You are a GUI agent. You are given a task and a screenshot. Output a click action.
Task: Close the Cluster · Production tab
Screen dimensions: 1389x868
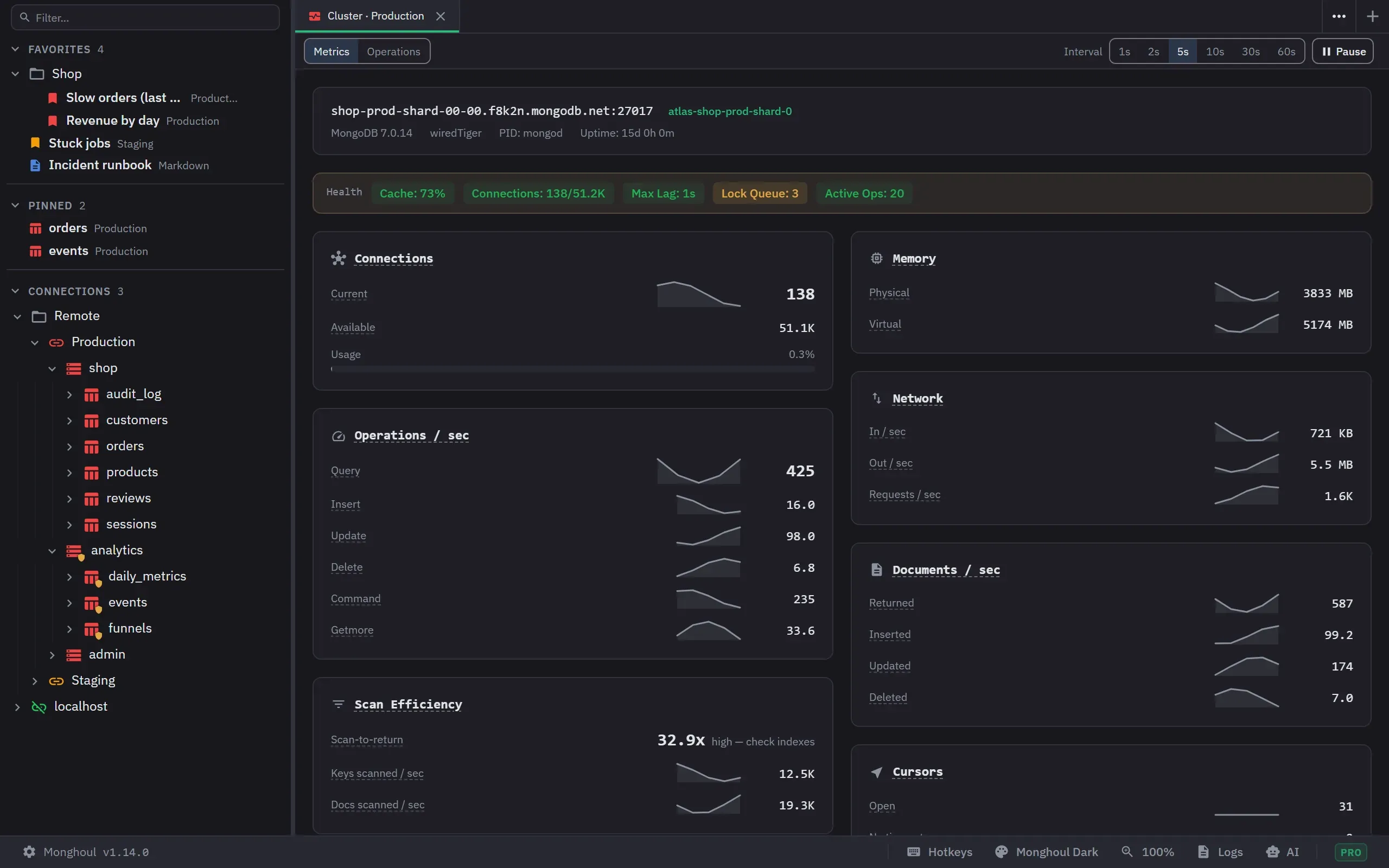click(440, 16)
